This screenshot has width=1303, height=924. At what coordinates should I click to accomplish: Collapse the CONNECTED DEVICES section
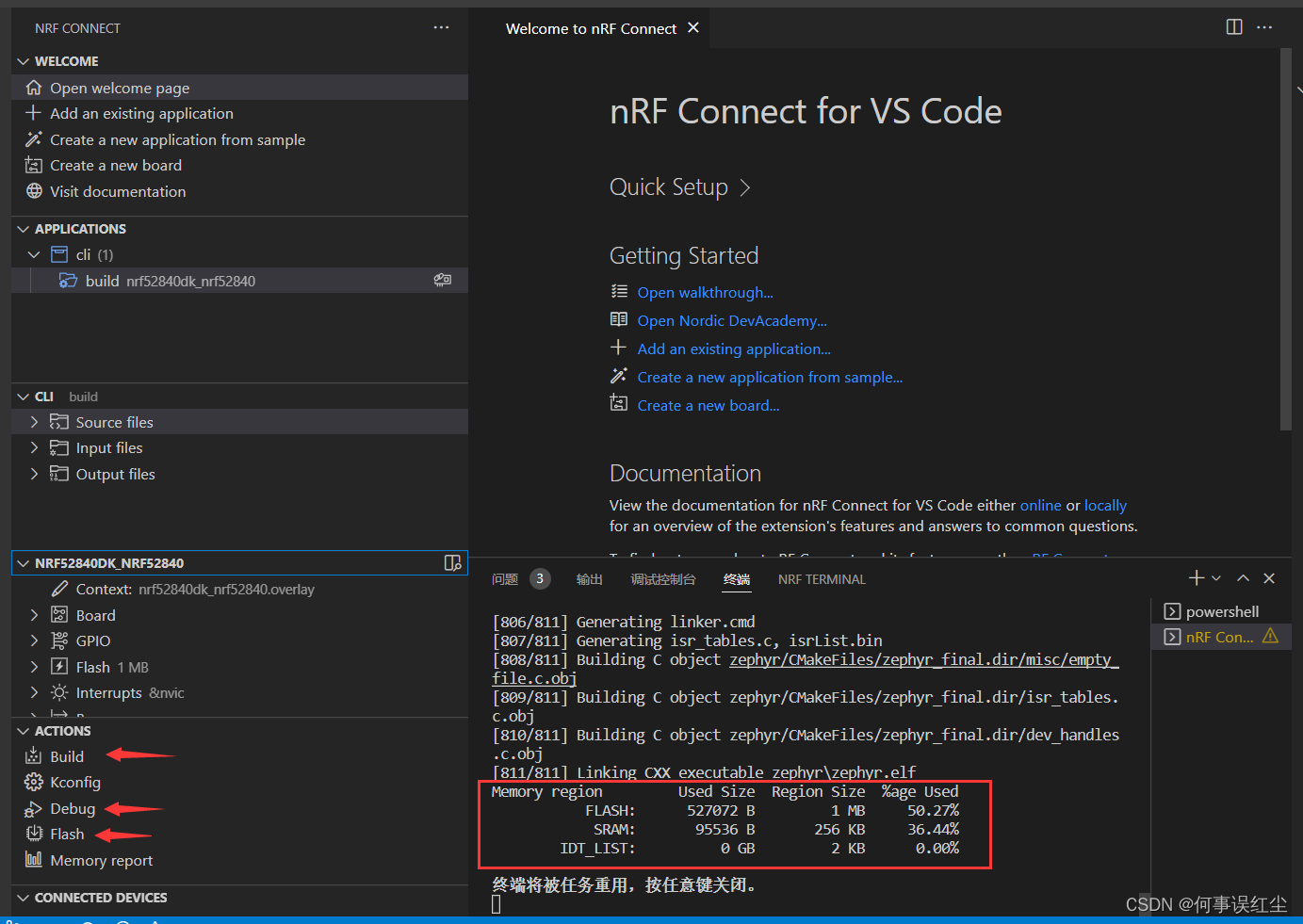pyautogui.click(x=23, y=898)
